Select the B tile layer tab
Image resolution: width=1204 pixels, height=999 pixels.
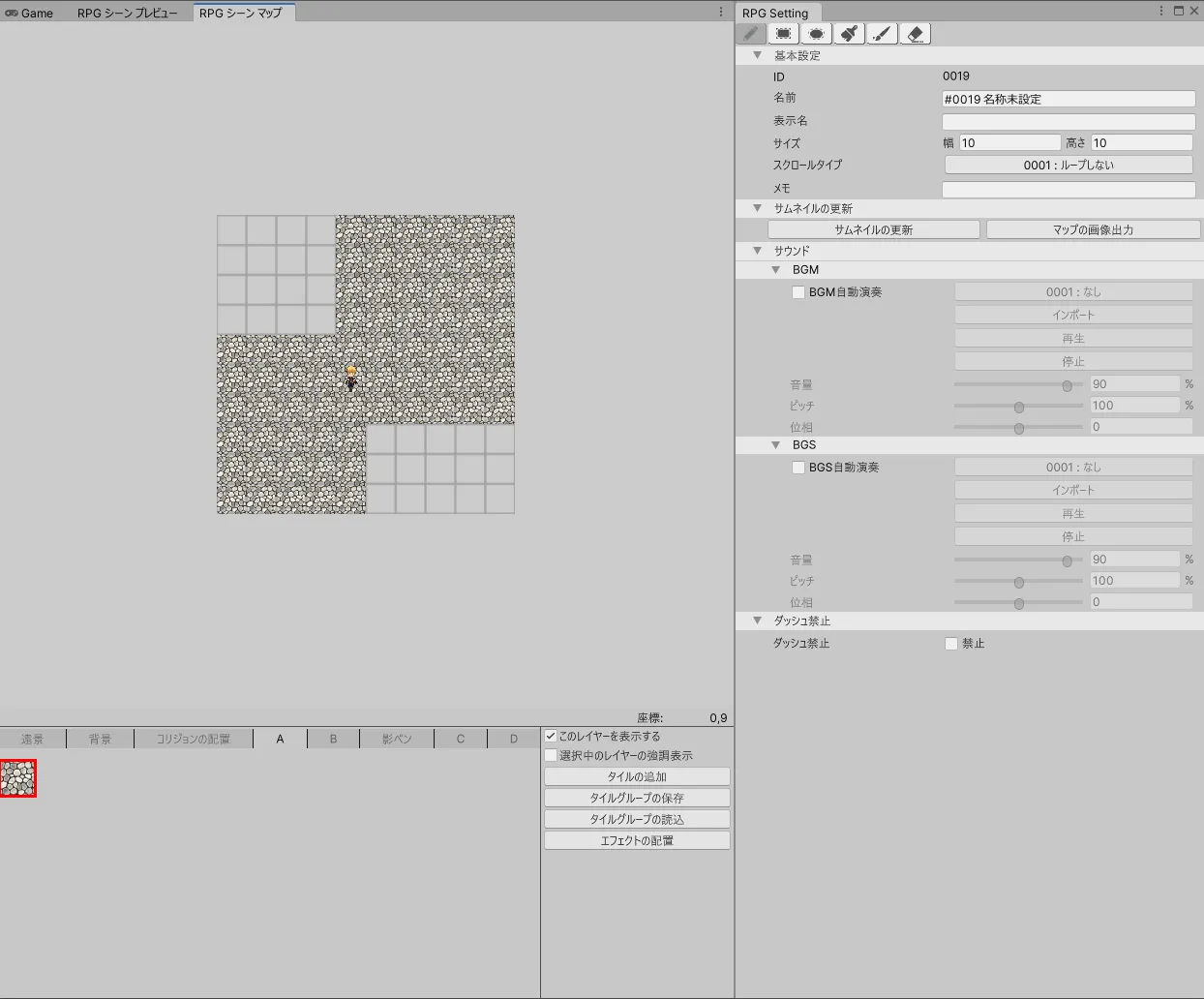333,740
